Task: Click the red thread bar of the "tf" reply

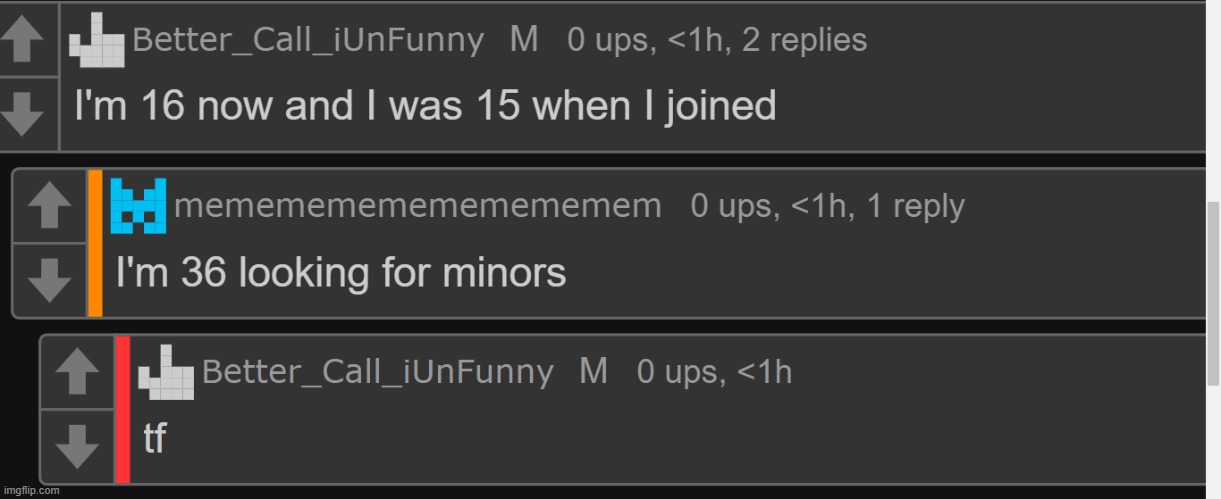Action: coord(123,408)
